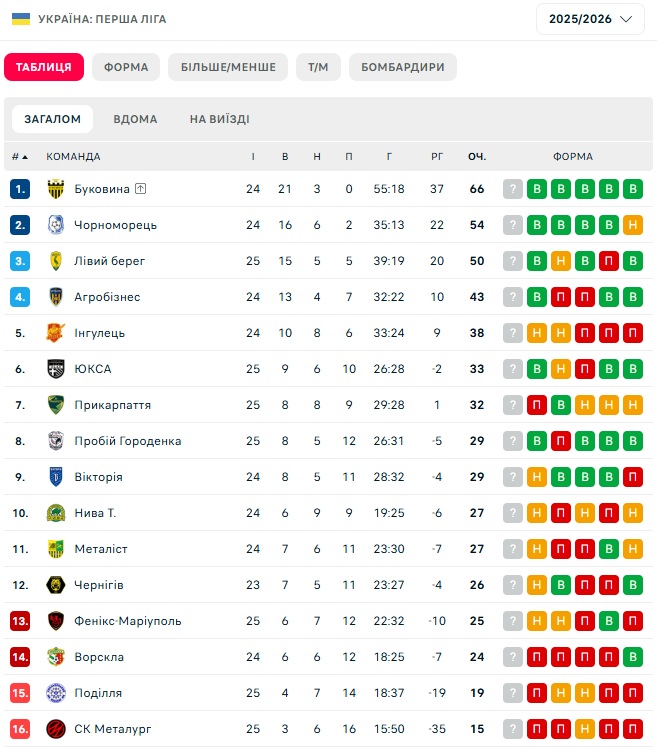Click the promotion arrow icon beside Буковина
The height and width of the screenshot is (747, 657).
[141, 189]
